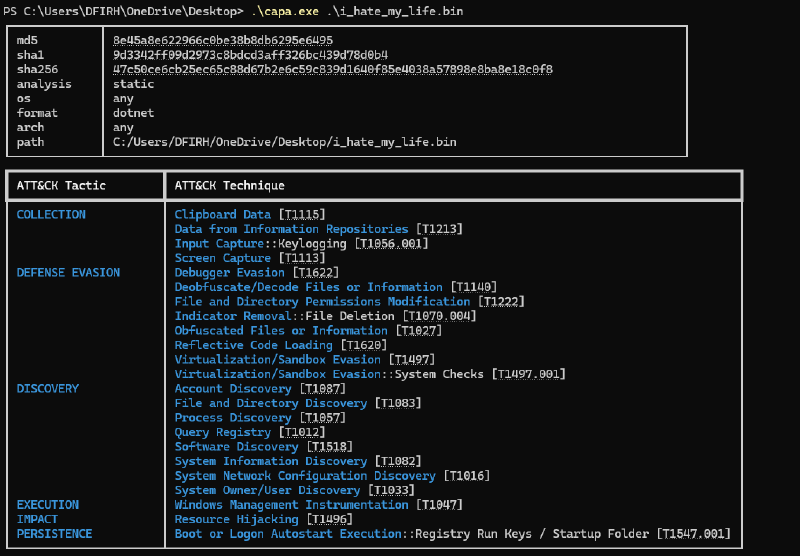Click the T1620 technique ID

click(364, 345)
